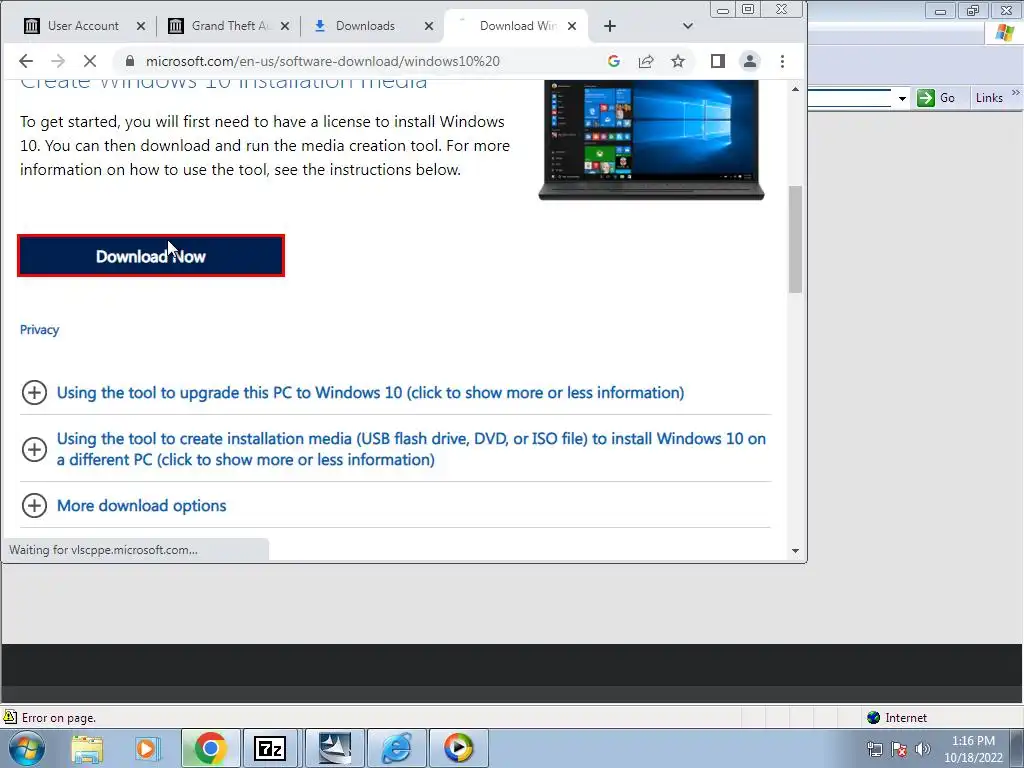Open the Chrome profile avatar menu
Image resolution: width=1024 pixels, height=768 pixels.
pyautogui.click(x=750, y=61)
